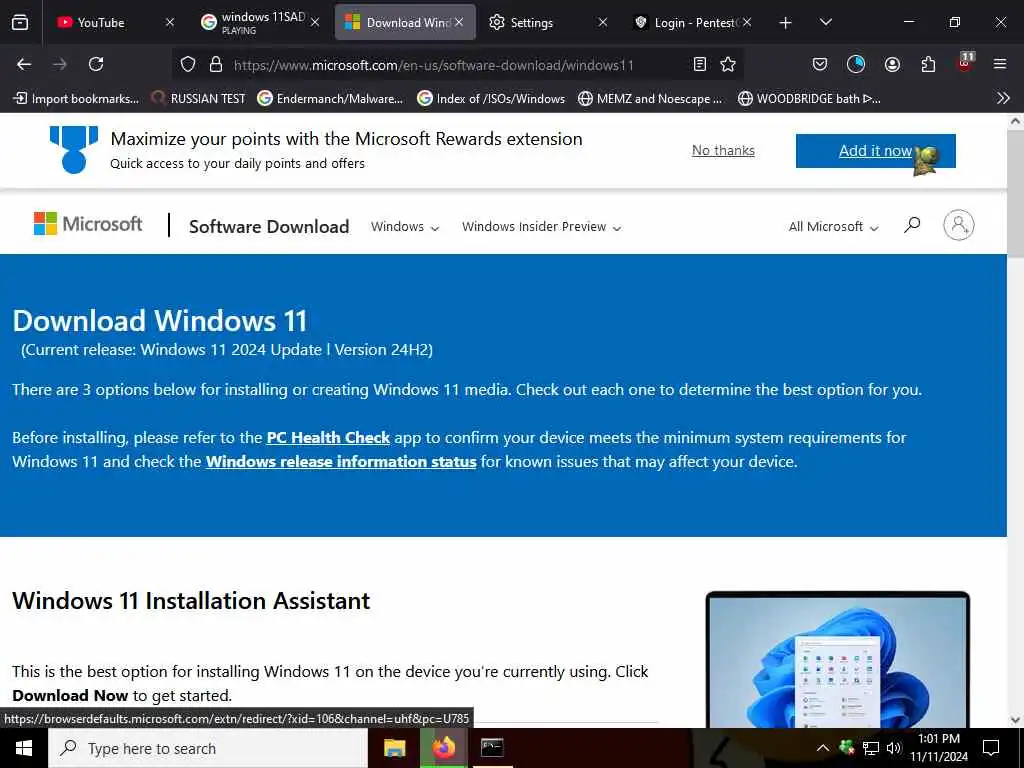Click scrollbar down arrow

pyautogui.click(x=1015, y=720)
